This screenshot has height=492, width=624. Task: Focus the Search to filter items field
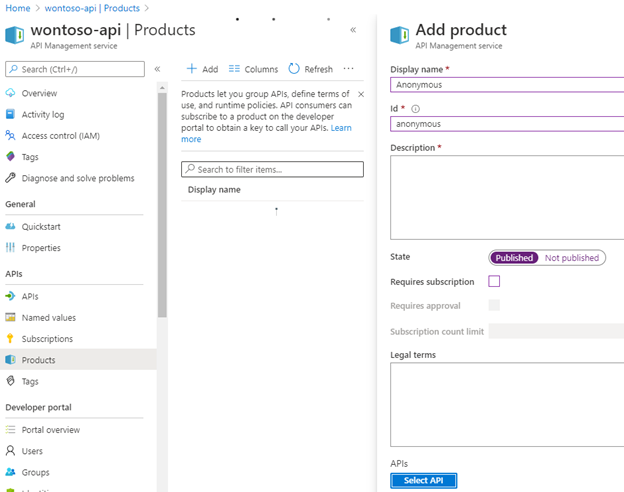click(272, 169)
